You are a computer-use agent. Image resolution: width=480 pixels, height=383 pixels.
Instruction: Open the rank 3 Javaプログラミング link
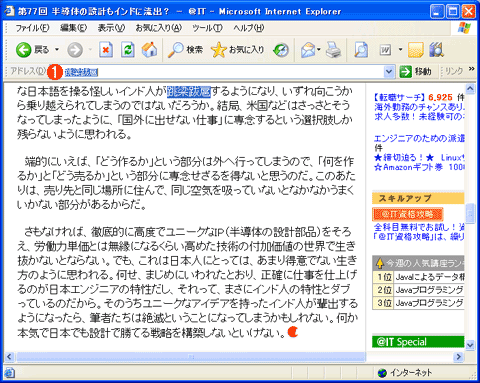point(429,303)
